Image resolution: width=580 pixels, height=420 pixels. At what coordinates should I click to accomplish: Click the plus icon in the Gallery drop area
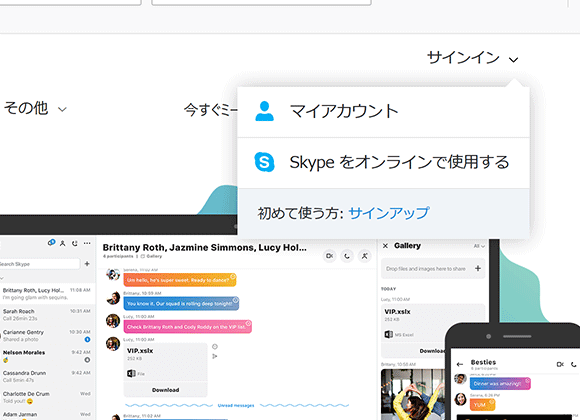478,268
